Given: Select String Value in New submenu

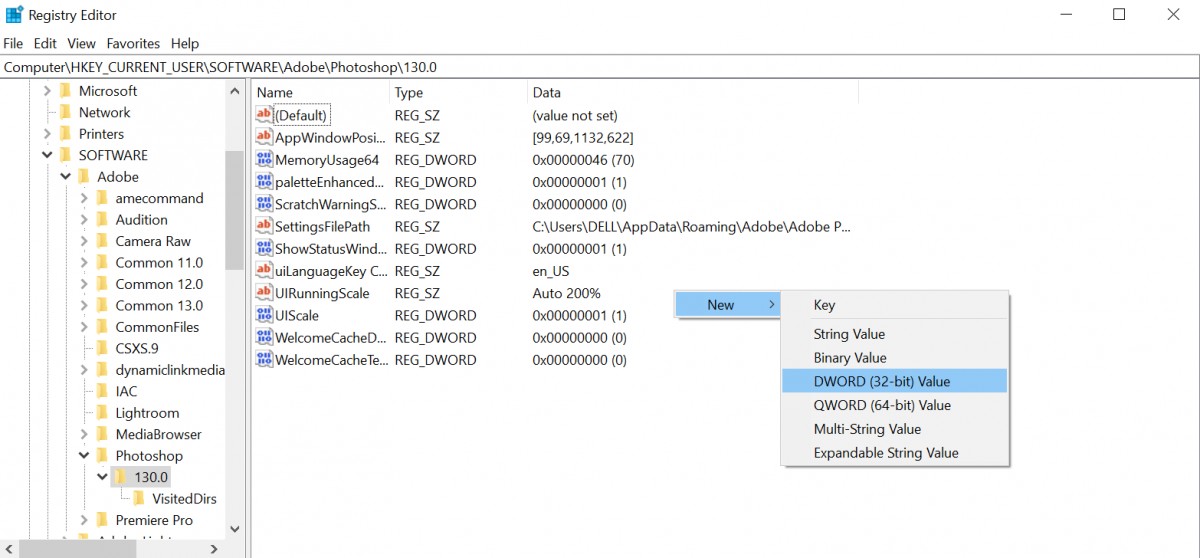Looking at the screenshot, I should [849, 334].
